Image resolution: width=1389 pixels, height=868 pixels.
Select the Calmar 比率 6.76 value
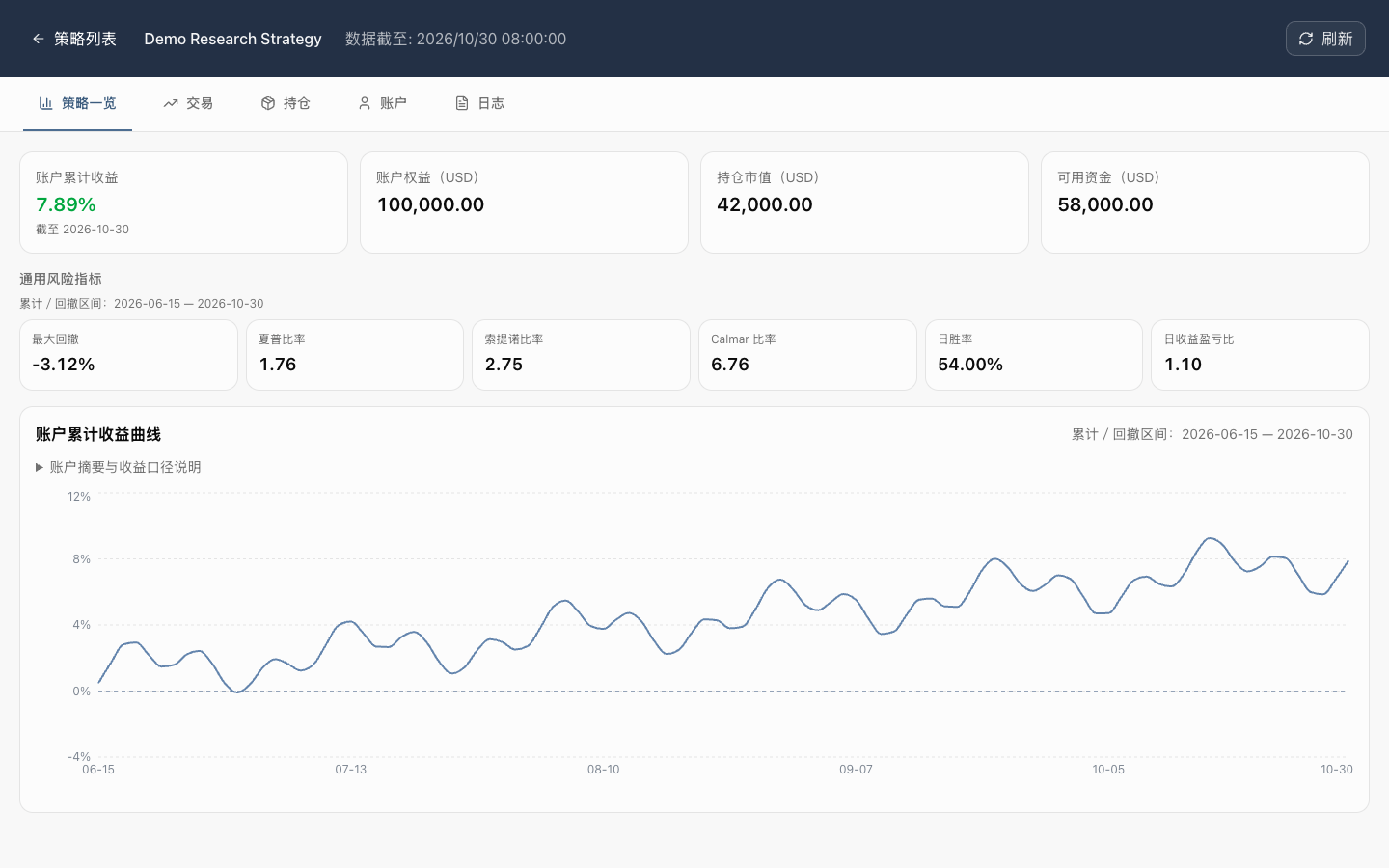730,365
